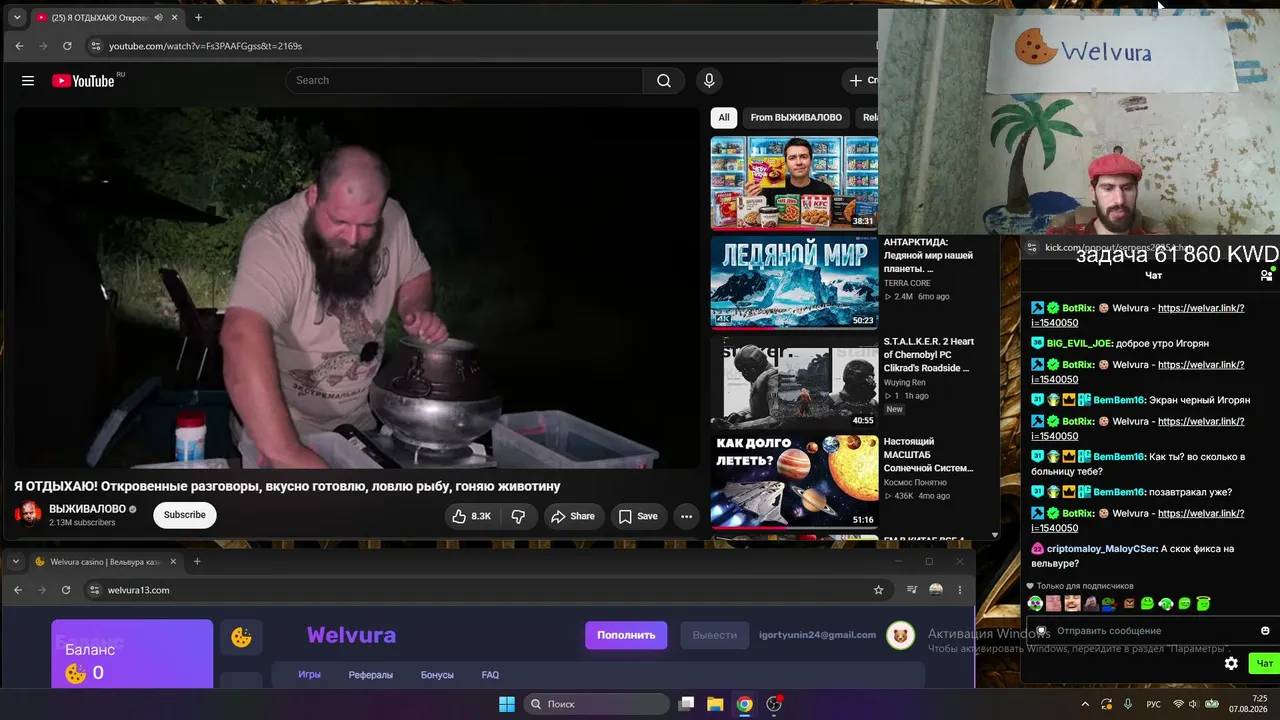
Task: Go to YouTube home via logo
Action: 83,81
